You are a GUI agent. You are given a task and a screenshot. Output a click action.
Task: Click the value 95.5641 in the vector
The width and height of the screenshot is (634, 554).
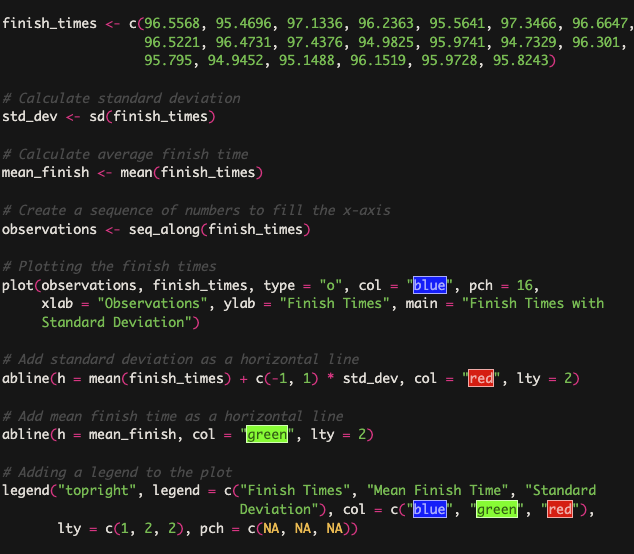click(457, 23)
